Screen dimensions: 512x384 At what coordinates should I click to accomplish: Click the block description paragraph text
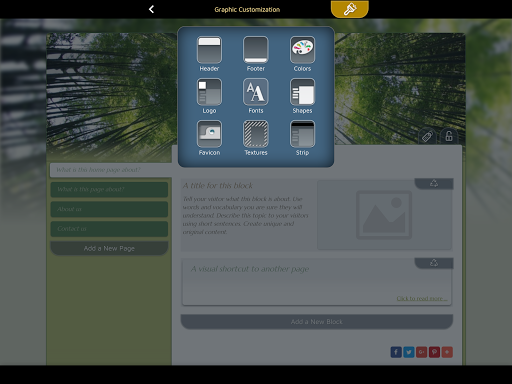click(245, 215)
